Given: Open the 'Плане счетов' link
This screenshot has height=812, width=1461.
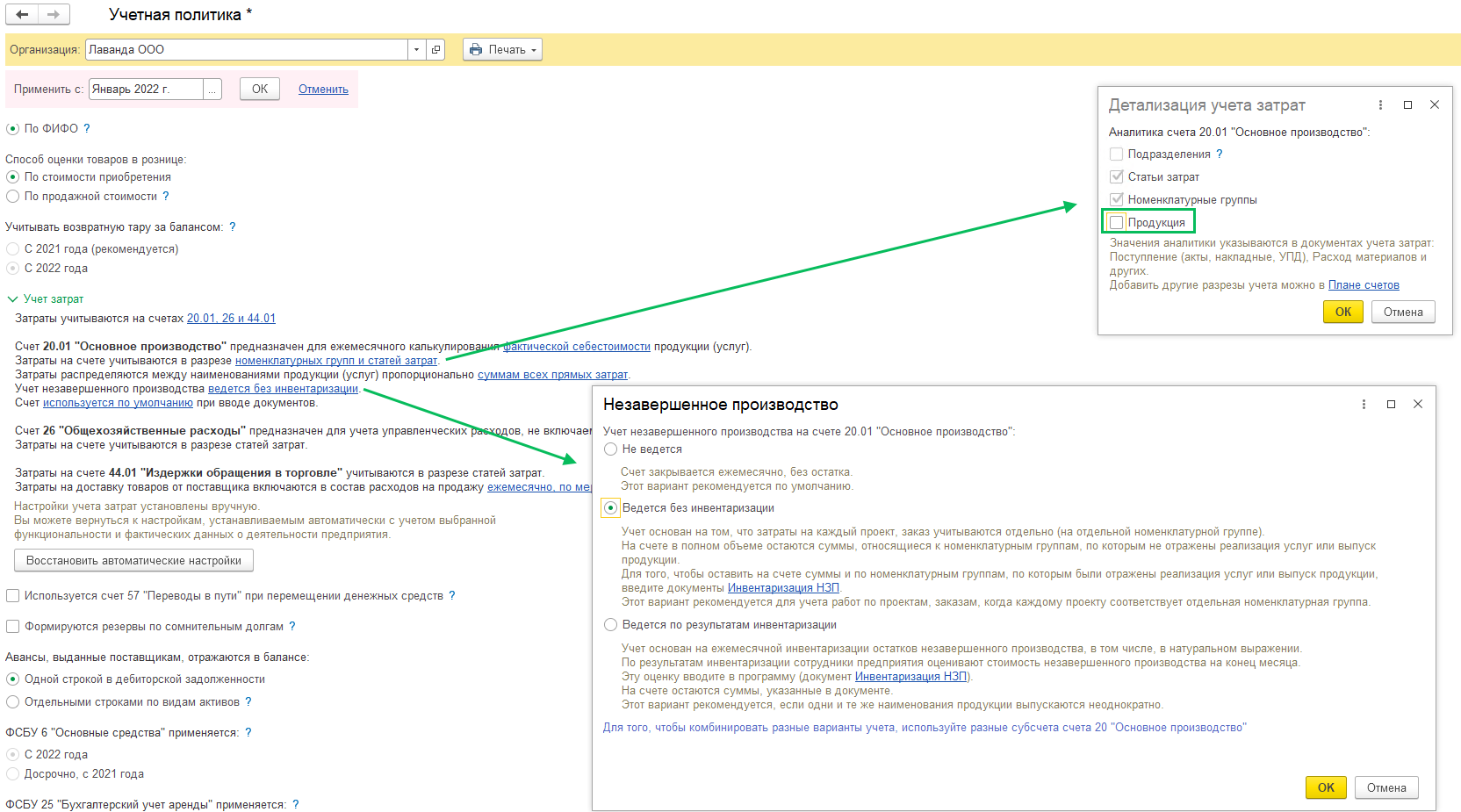Looking at the screenshot, I should click(1364, 284).
